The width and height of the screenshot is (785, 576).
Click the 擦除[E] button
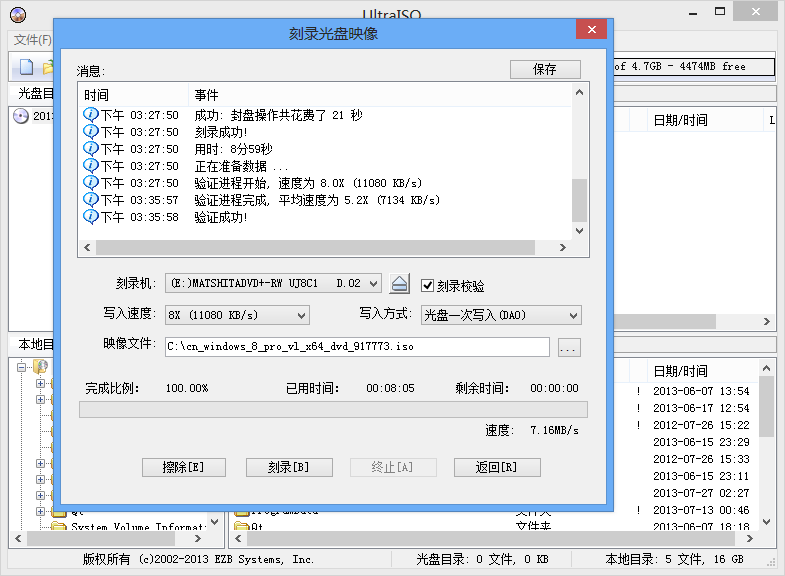pos(184,467)
